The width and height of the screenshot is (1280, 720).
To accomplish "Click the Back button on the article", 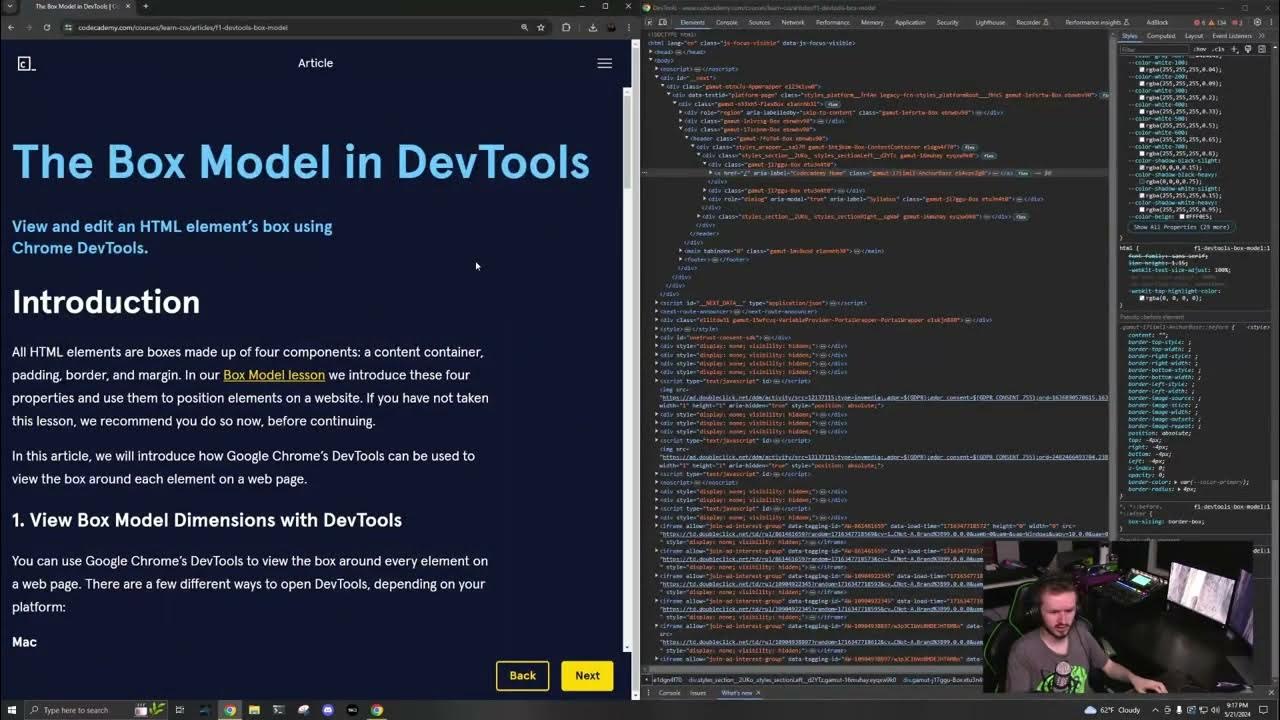I will (x=522, y=676).
